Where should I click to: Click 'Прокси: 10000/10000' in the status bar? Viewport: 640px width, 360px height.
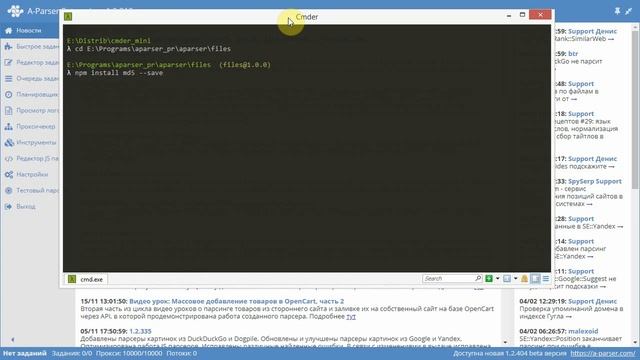click(129, 353)
